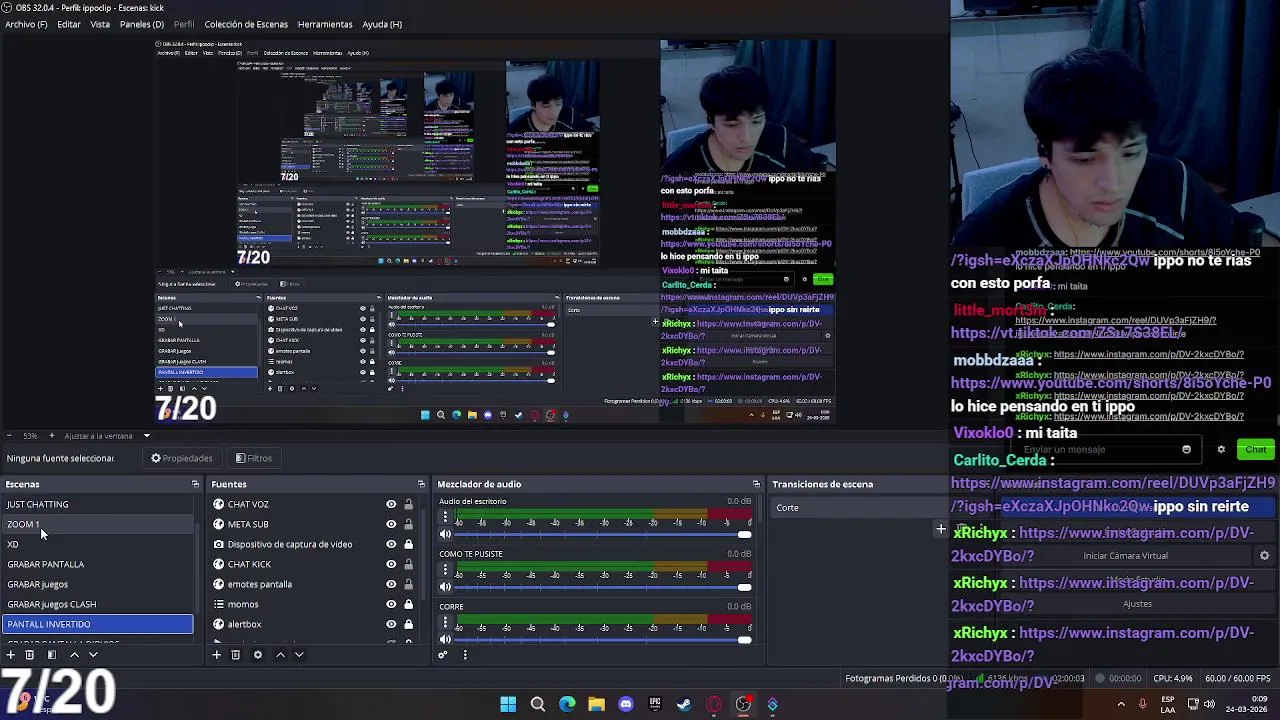Image resolution: width=1280 pixels, height=720 pixels.
Task: Open scene filters icon under the Escenas list
Action: click(x=51, y=655)
